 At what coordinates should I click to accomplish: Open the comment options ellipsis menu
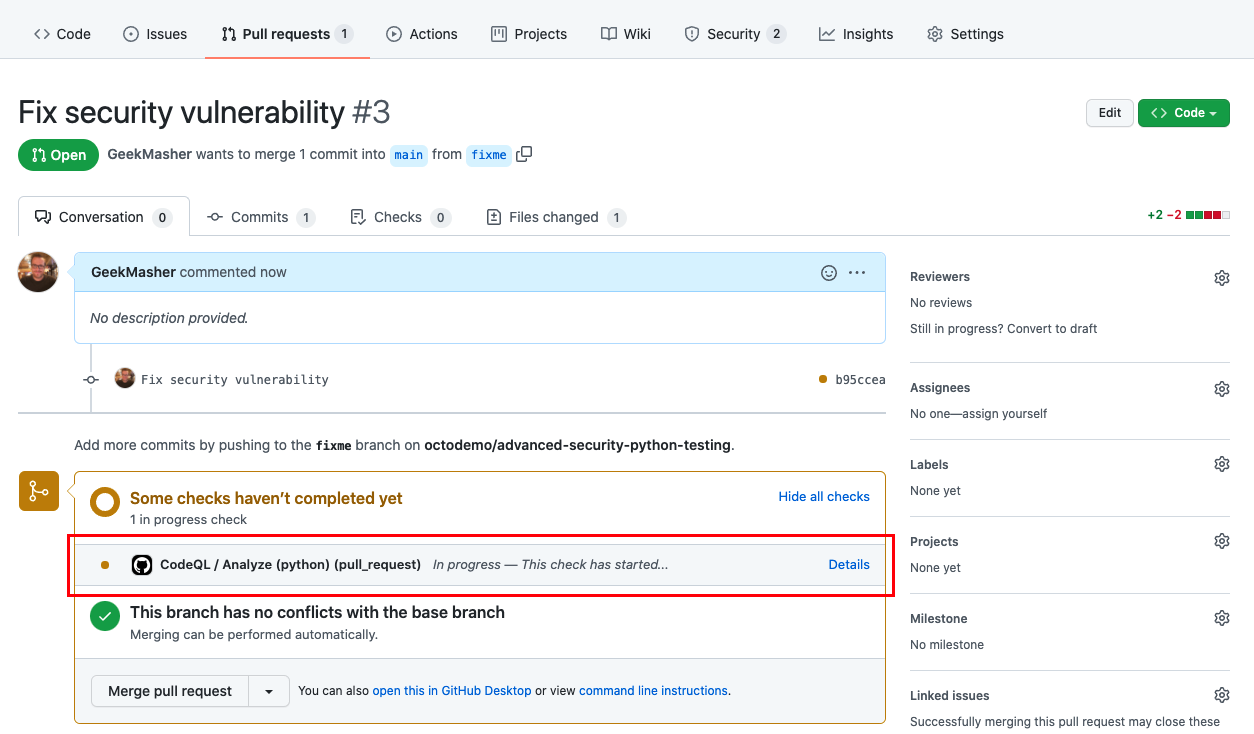[857, 272]
